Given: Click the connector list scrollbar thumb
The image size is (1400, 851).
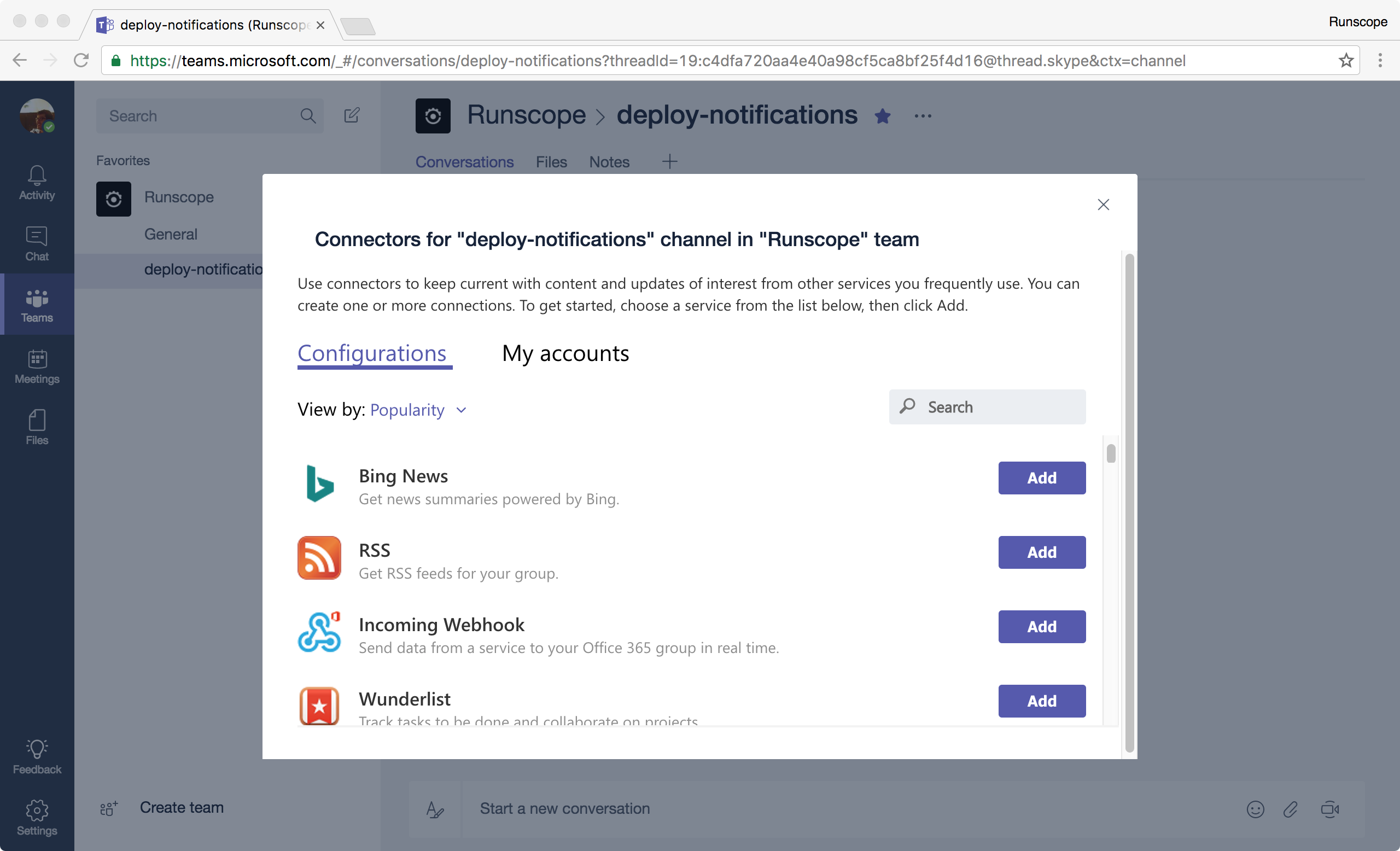Looking at the screenshot, I should (1111, 453).
